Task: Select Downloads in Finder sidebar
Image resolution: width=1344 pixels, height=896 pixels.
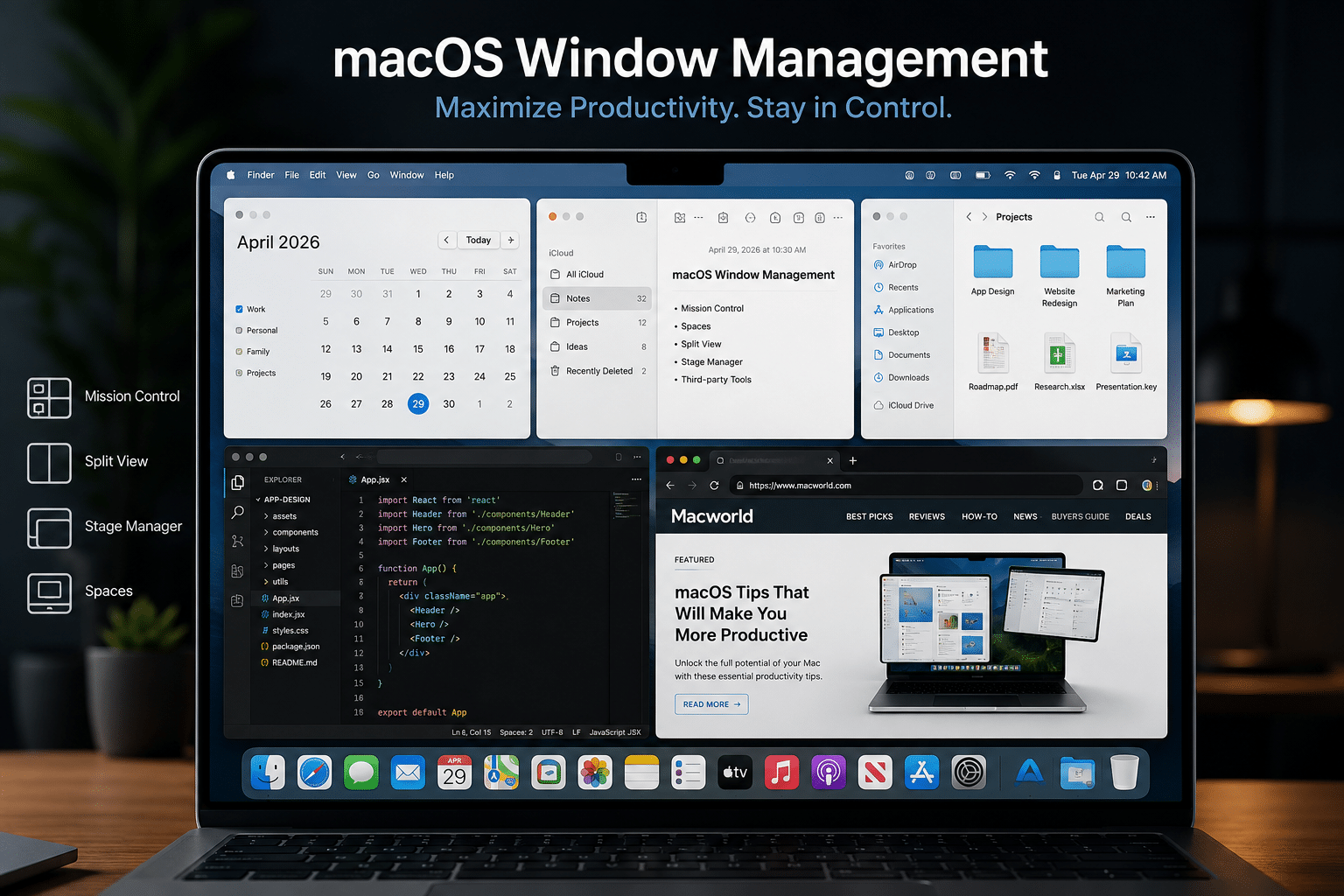Action: click(x=901, y=378)
